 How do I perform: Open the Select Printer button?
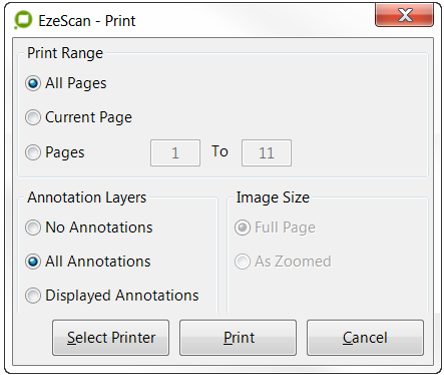coord(111,338)
